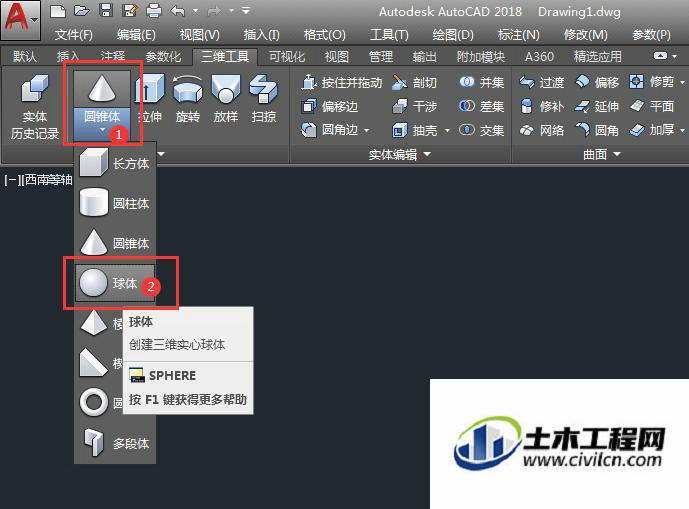This screenshot has width=689, height=509.
Task: Open the 修改(M) menu
Action: (586, 35)
